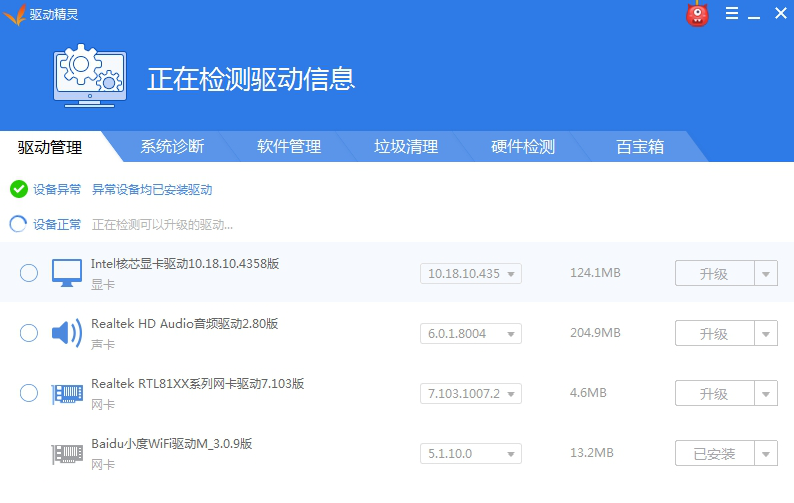Click 正在检测可以升级的驱动... text

coord(162,224)
